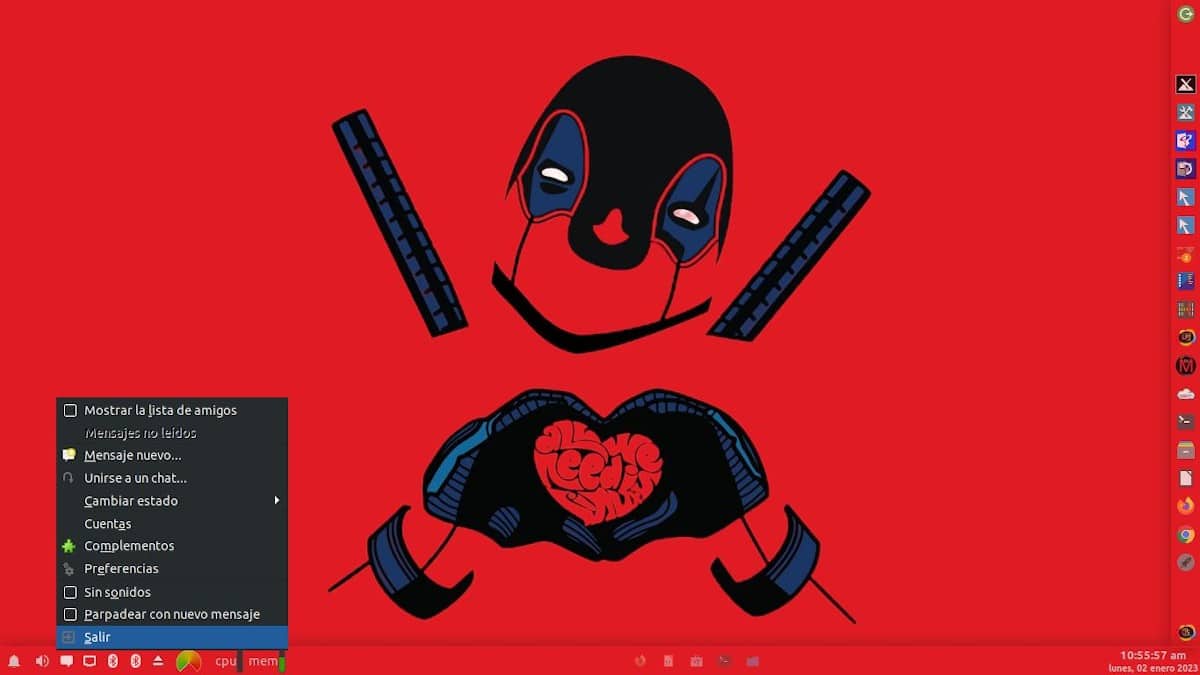
Task: Open terminal icon in bottom center panel
Action: (x=724, y=661)
